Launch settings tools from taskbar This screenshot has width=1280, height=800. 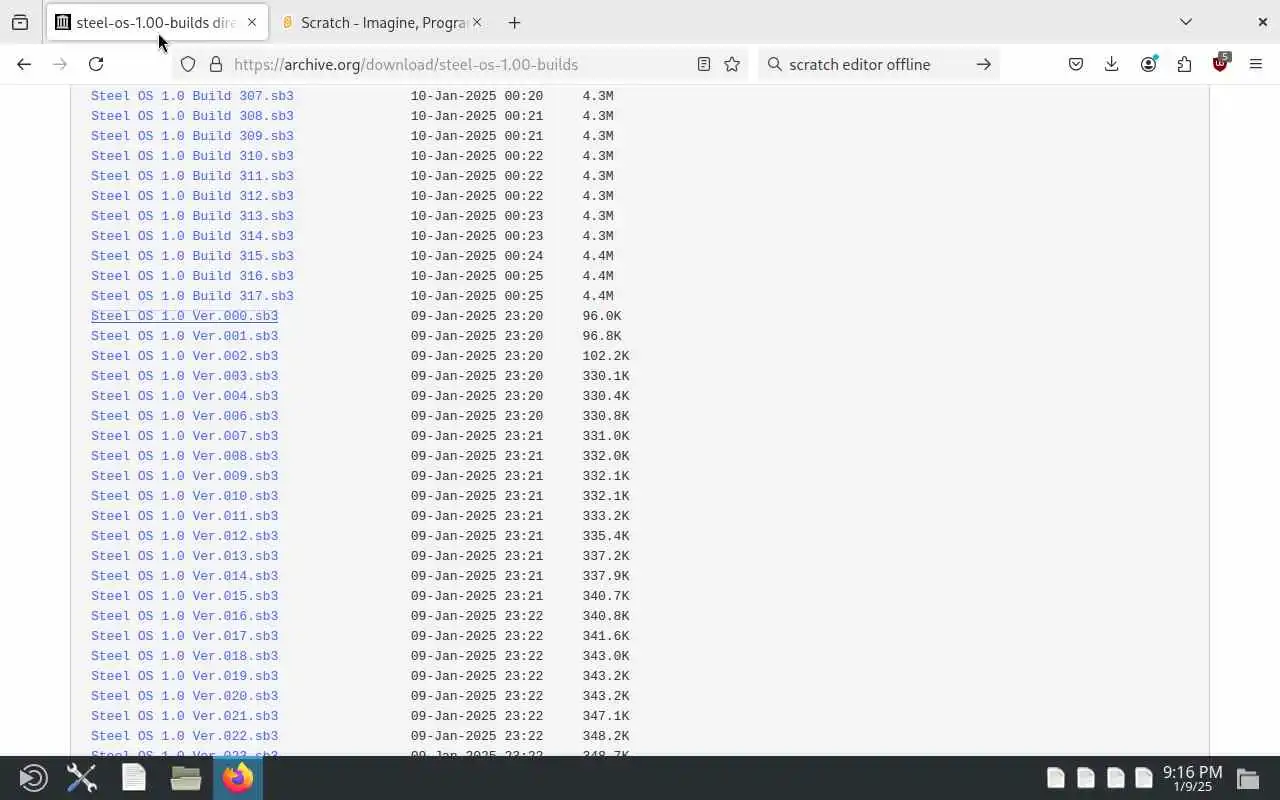click(x=82, y=778)
